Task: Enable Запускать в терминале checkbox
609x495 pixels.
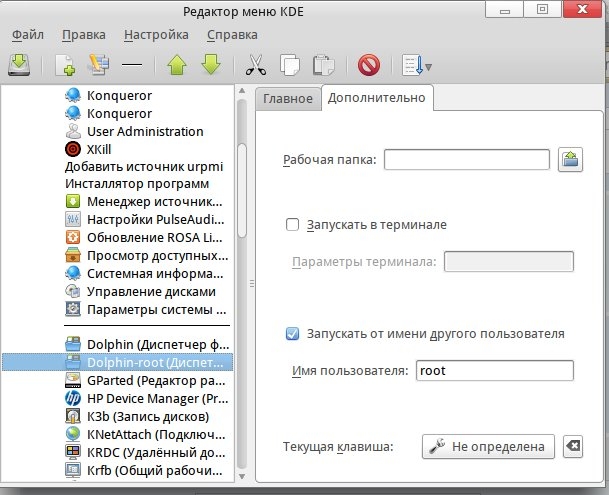Action: (x=292, y=225)
